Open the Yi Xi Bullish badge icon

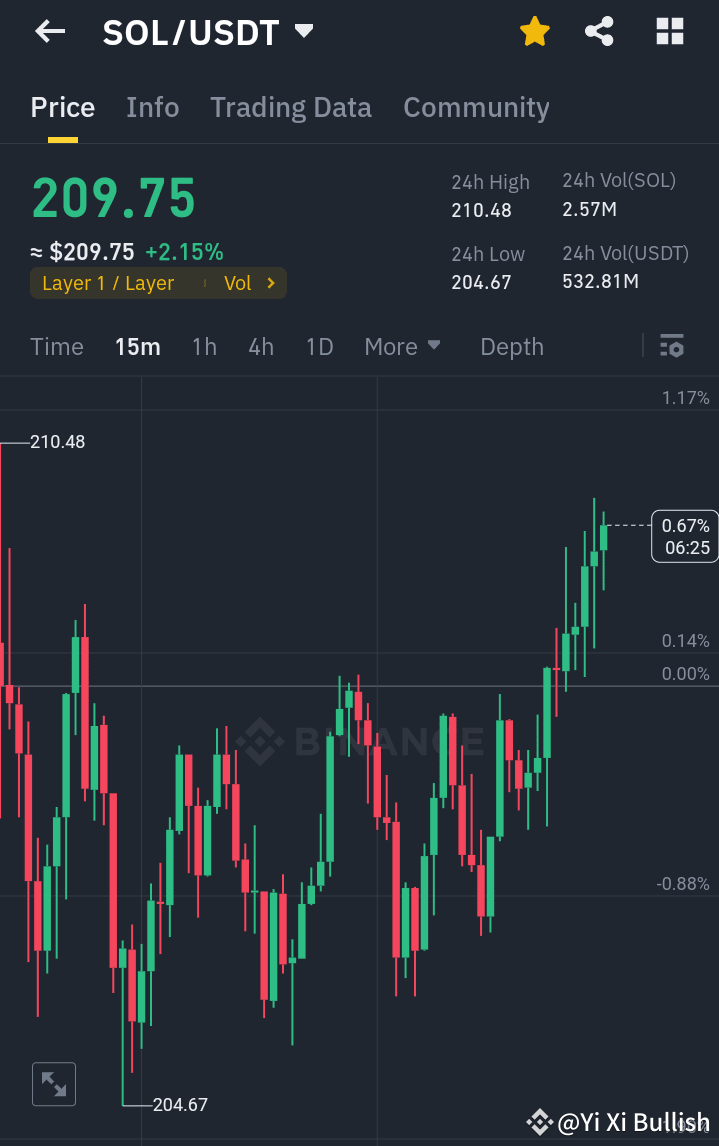pyautogui.click(x=540, y=1122)
